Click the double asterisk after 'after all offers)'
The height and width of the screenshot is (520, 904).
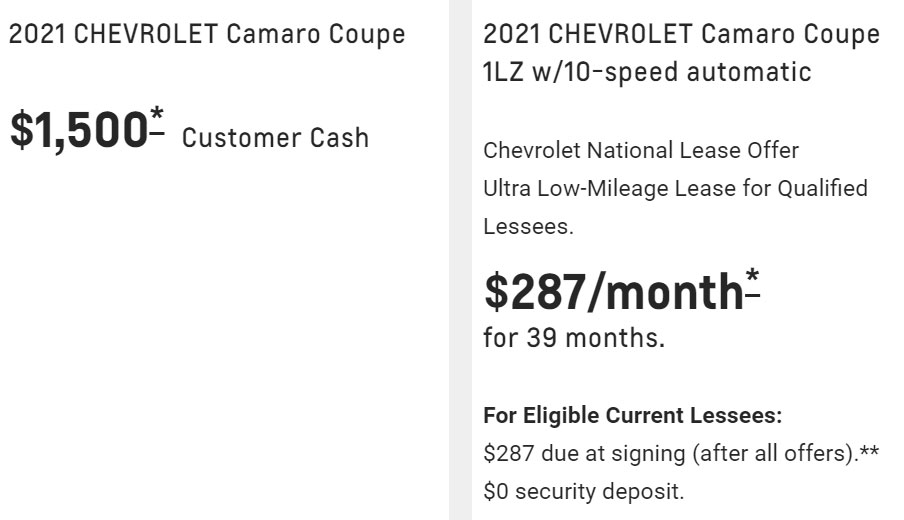(x=869, y=451)
